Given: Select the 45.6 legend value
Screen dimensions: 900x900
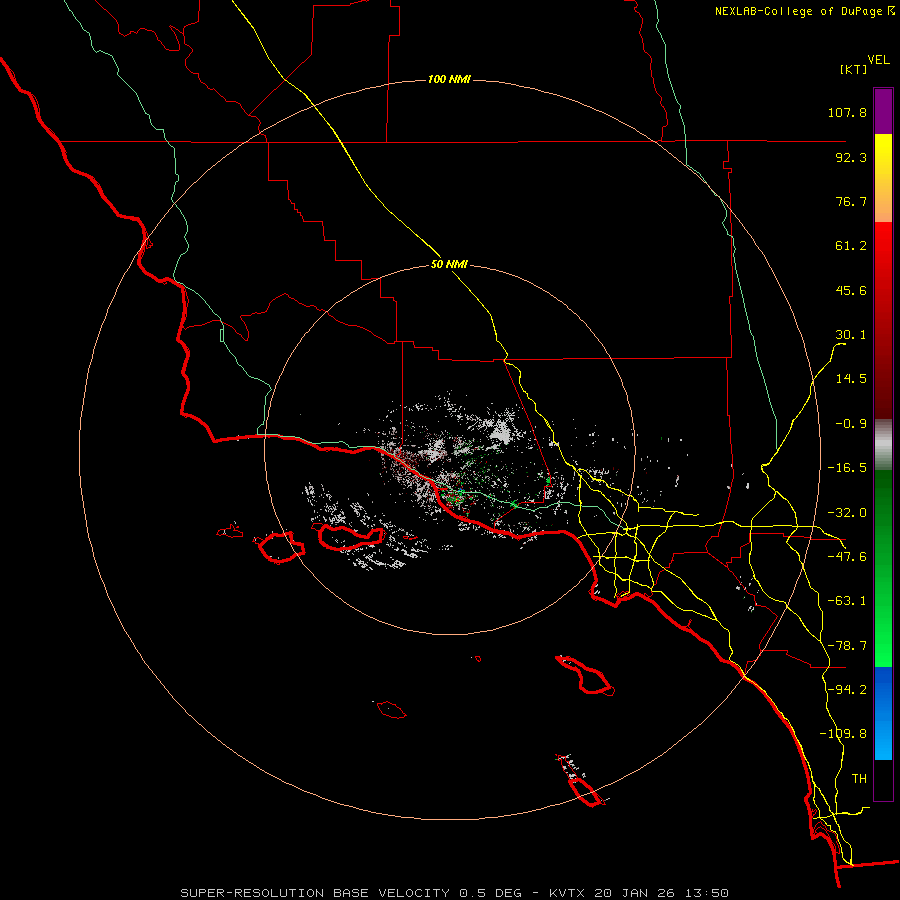Looking at the screenshot, I should 851,290.
